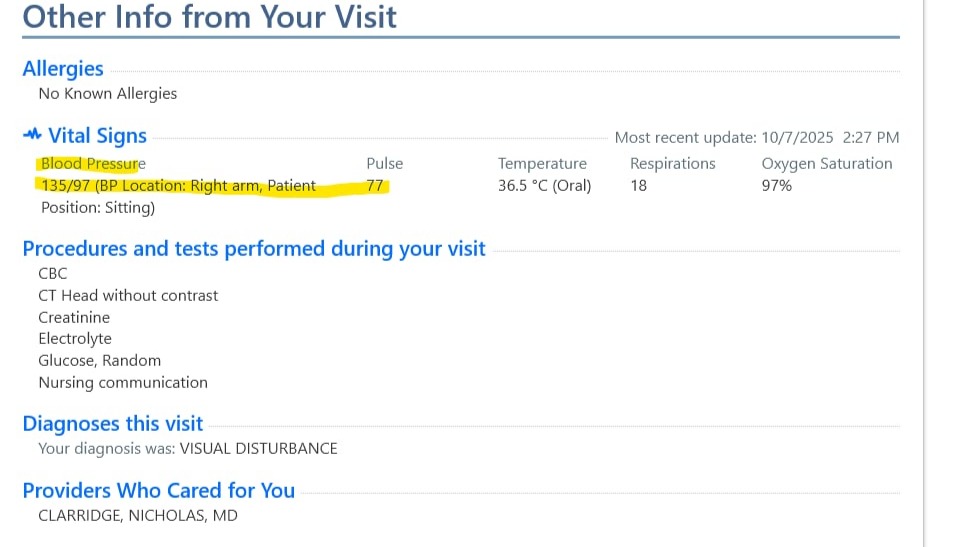This screenshot has width=969, height=547.
Task: Select the Creatinine test entry
Action: coord(74,317)
